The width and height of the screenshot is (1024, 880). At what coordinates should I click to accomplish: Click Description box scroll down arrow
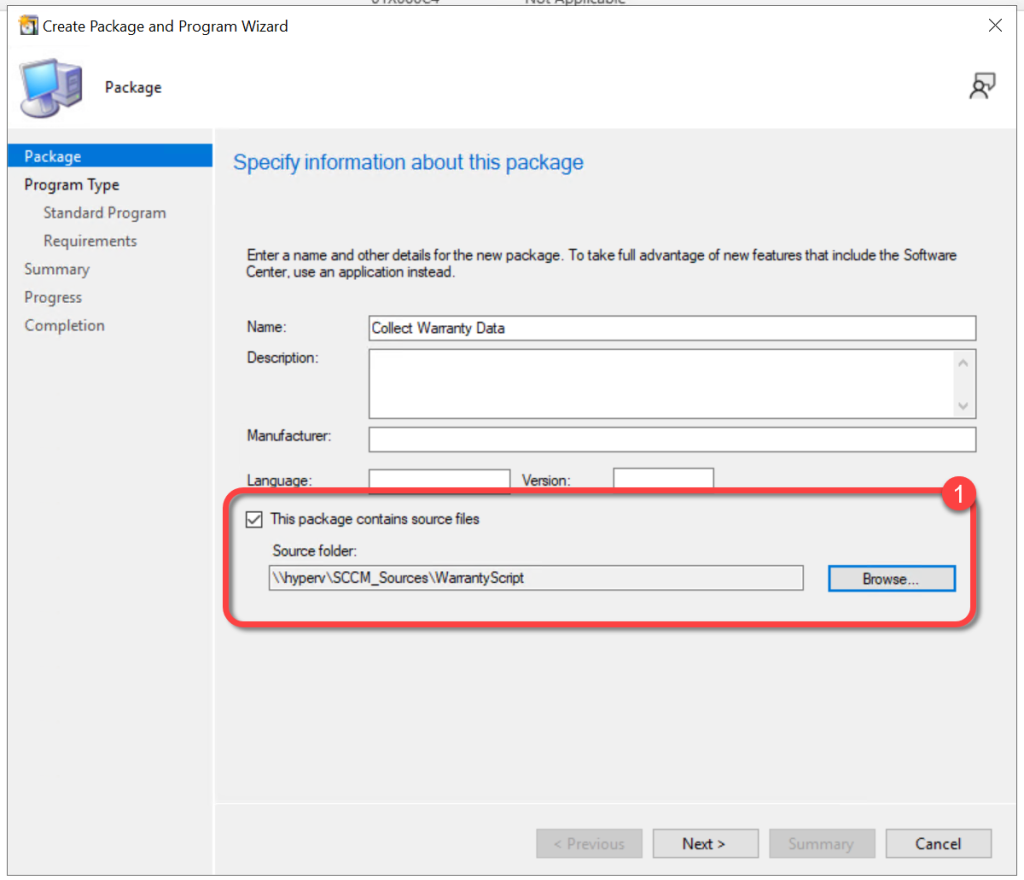pos(963,405)
